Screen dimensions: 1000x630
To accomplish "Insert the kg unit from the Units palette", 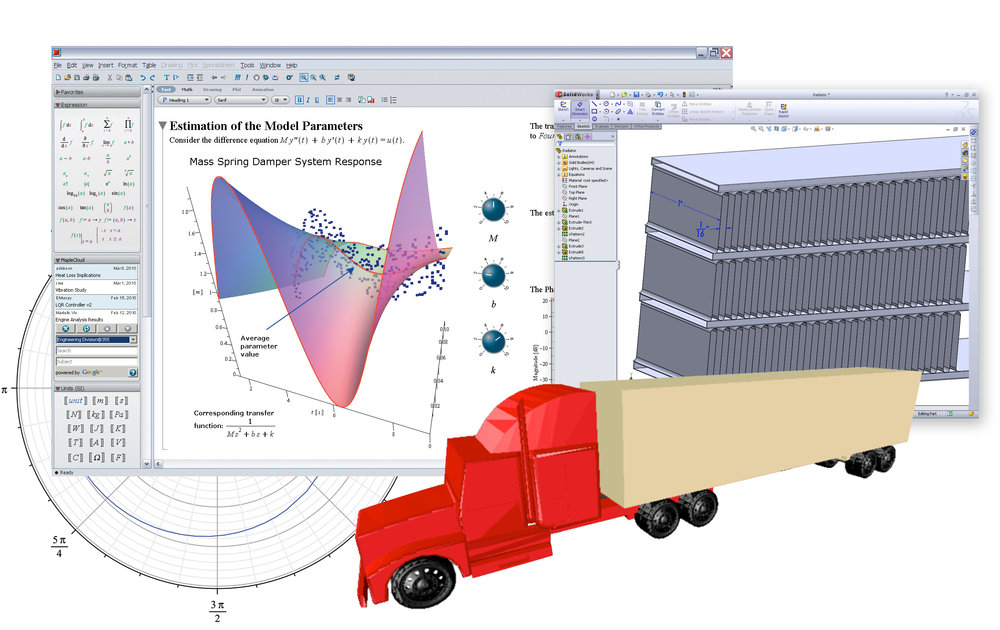I will tap(96, 414).
